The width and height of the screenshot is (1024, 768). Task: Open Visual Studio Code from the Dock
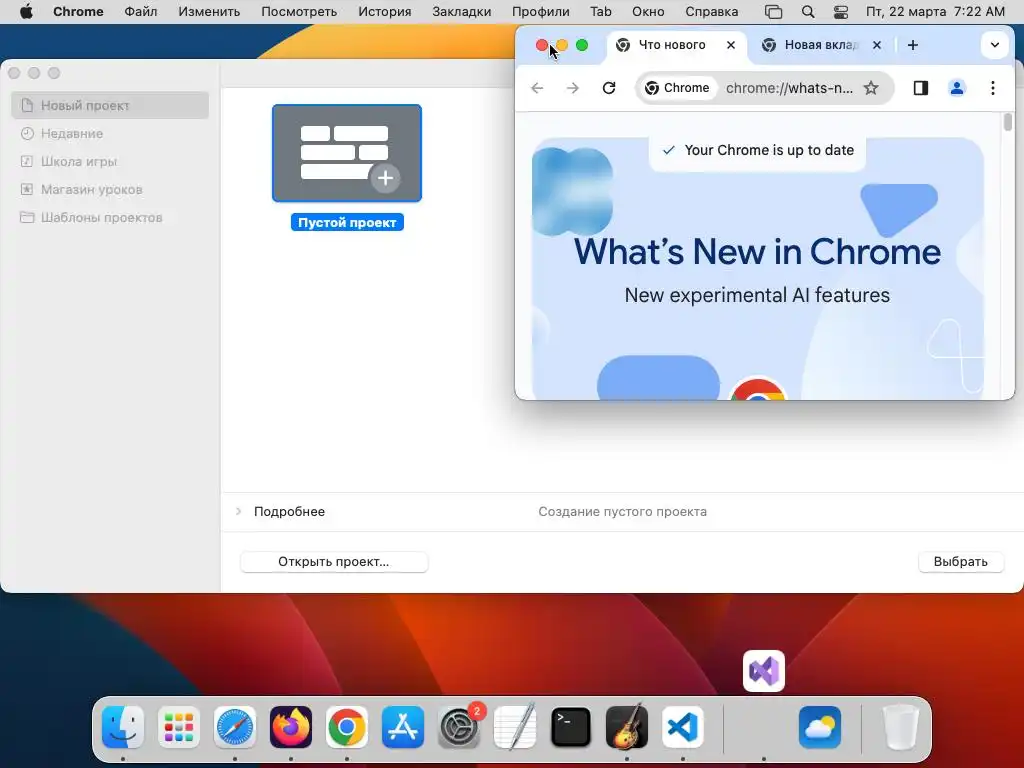pos(682,727)
